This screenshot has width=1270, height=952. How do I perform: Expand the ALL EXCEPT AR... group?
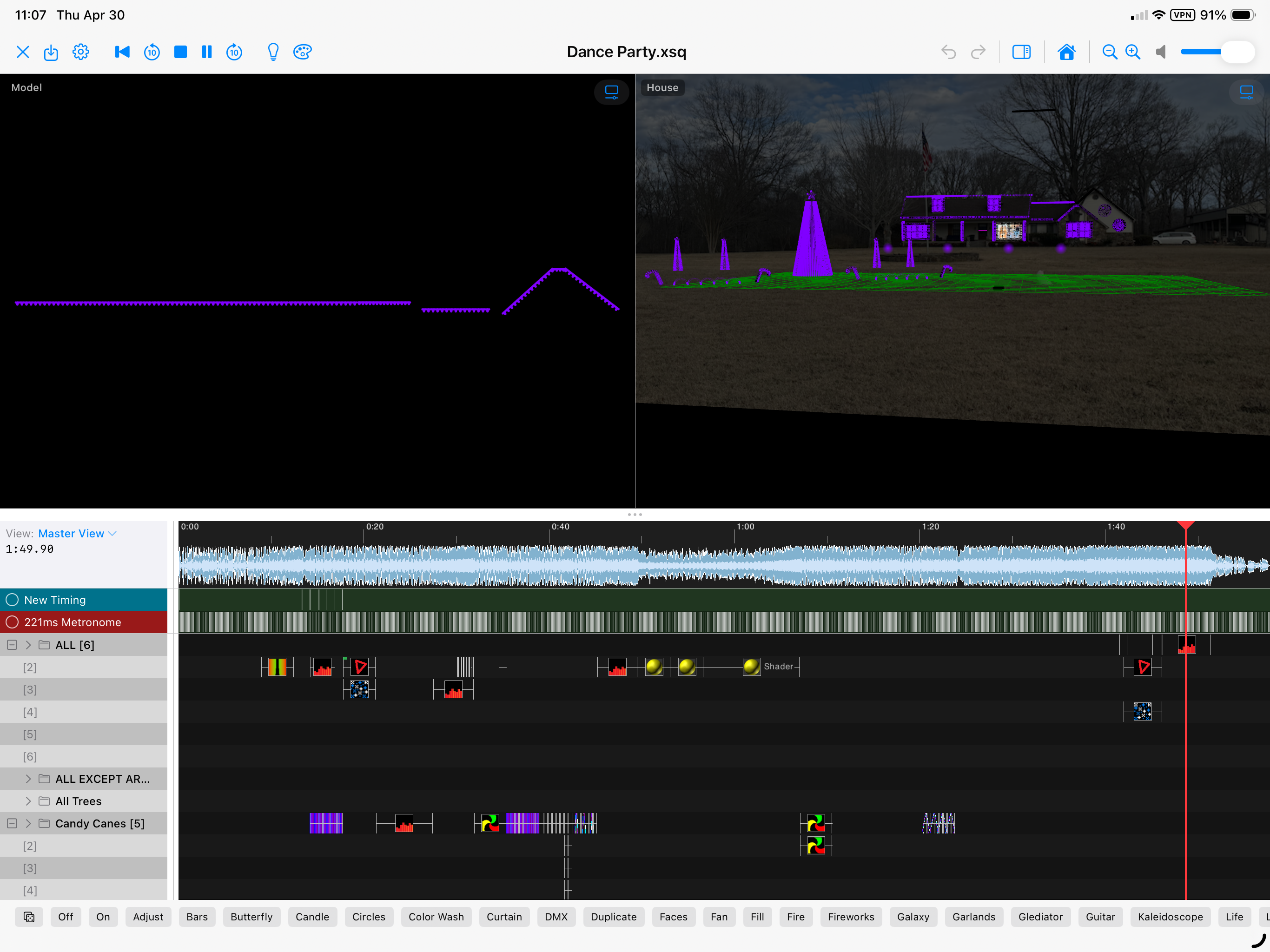tap(28, 779)
